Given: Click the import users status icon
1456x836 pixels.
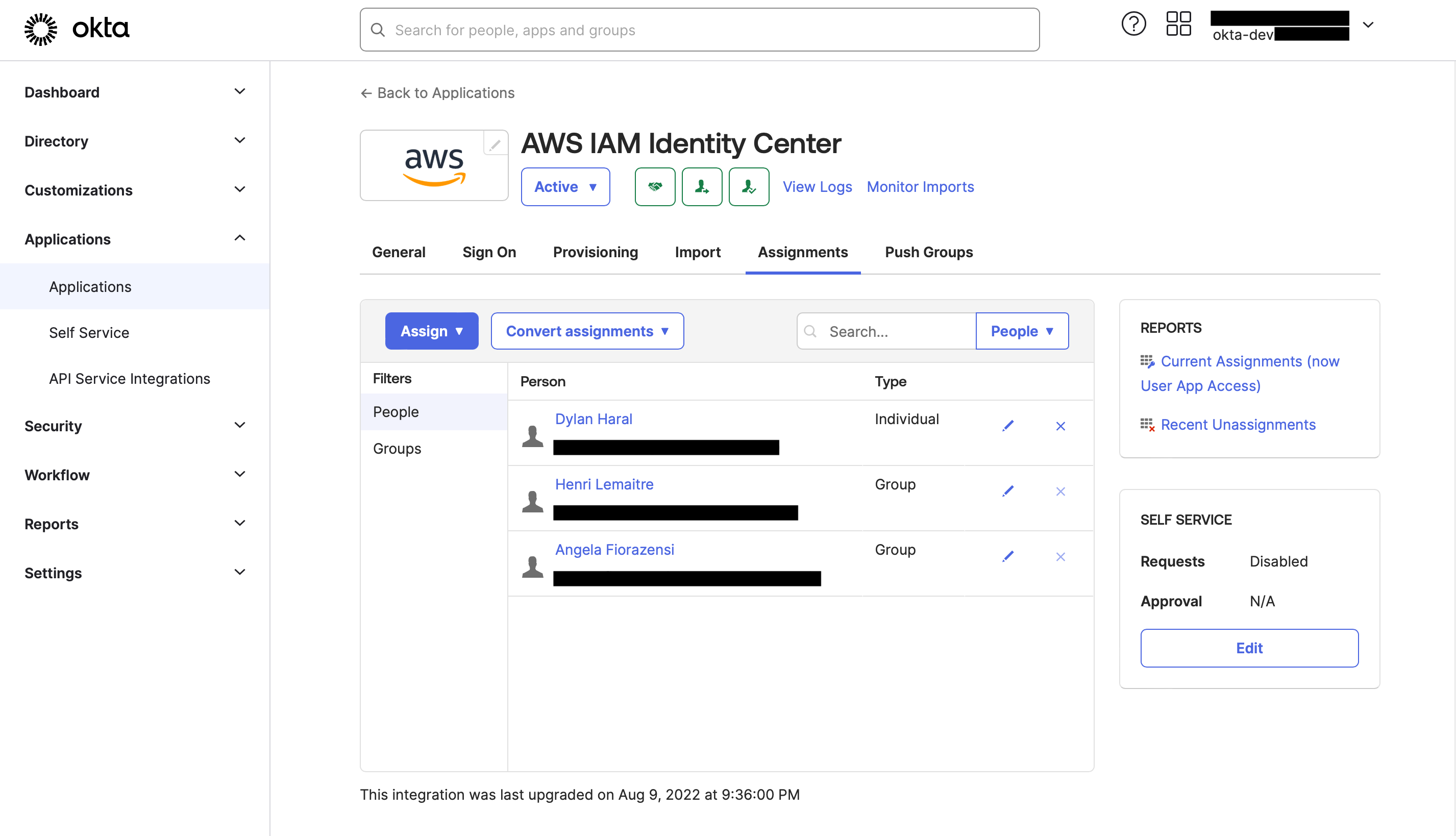Looking at the screenshot, I should (749, 187).
